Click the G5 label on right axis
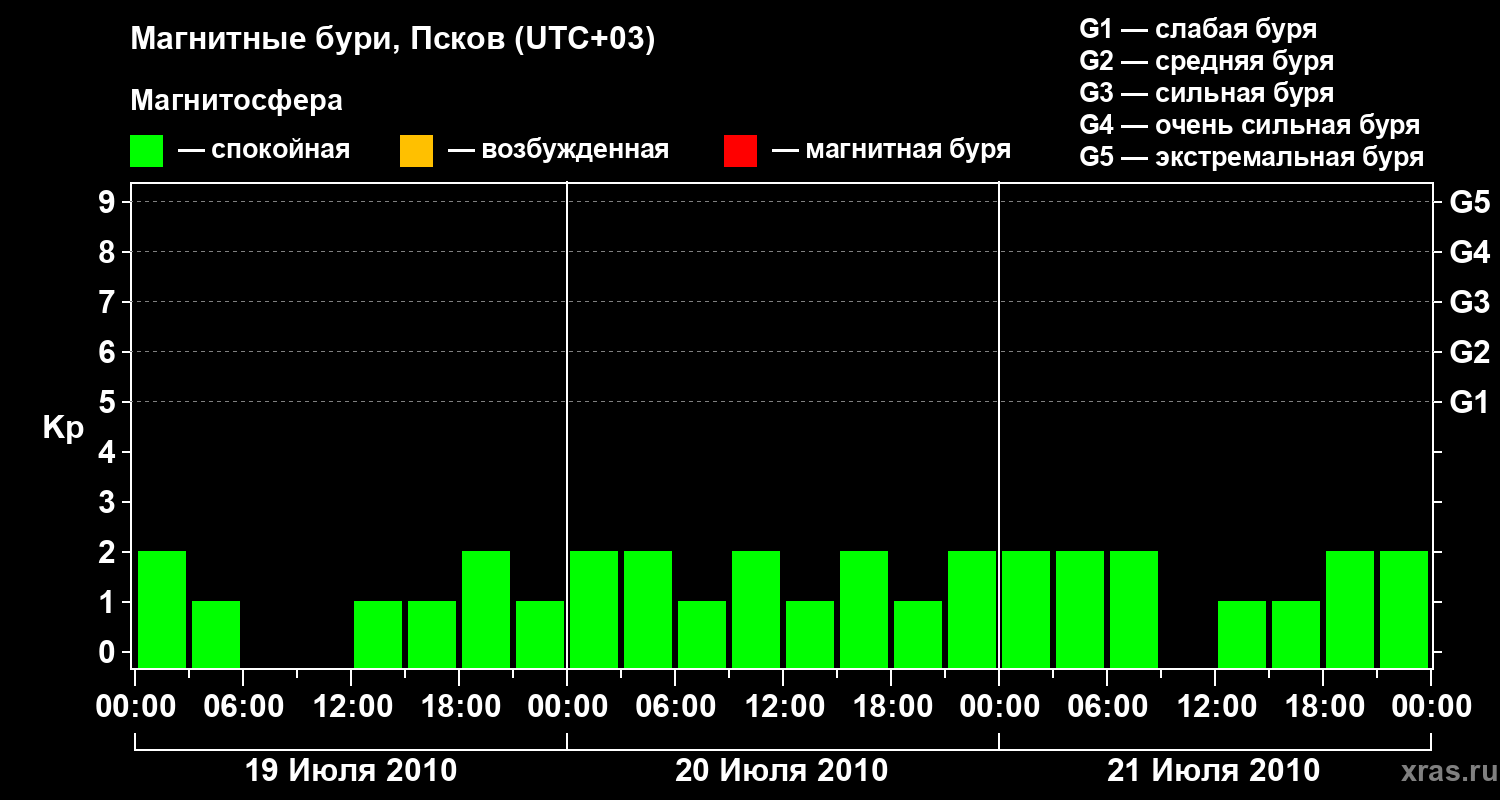 pos(1470,202)
